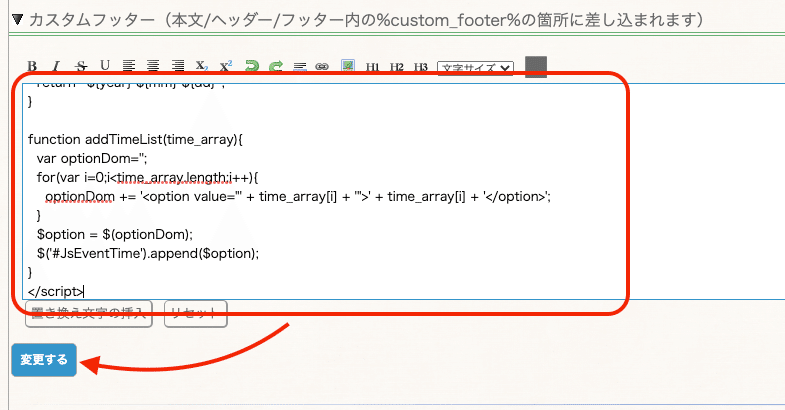
Task: Align text left
Action: [129, 66]
